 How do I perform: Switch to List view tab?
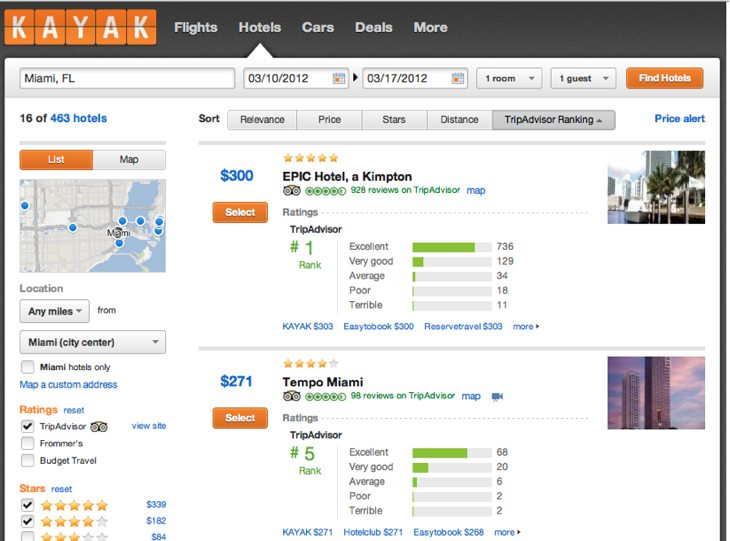click(x=56, y=160)
